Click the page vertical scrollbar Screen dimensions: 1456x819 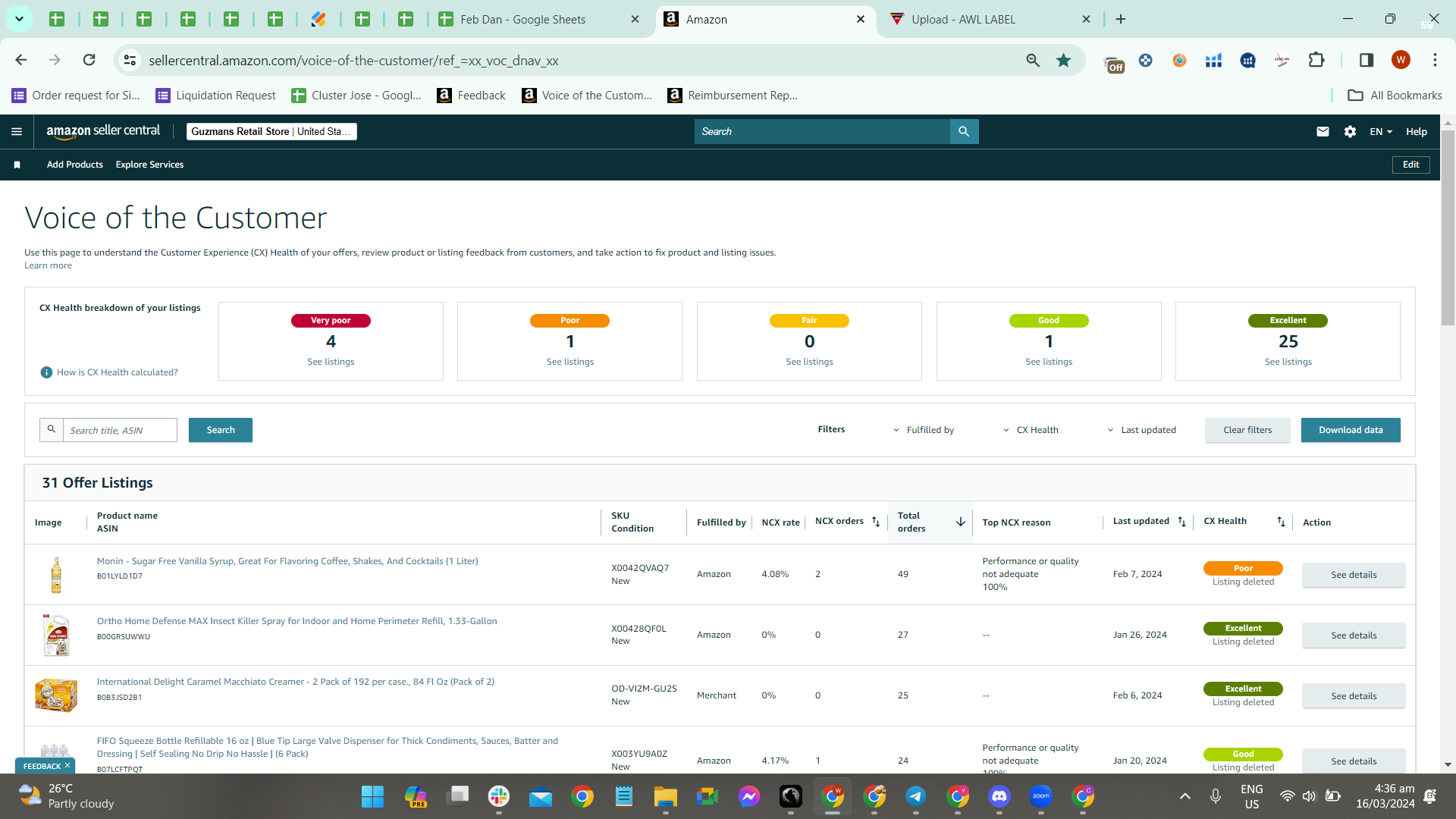1448,227
